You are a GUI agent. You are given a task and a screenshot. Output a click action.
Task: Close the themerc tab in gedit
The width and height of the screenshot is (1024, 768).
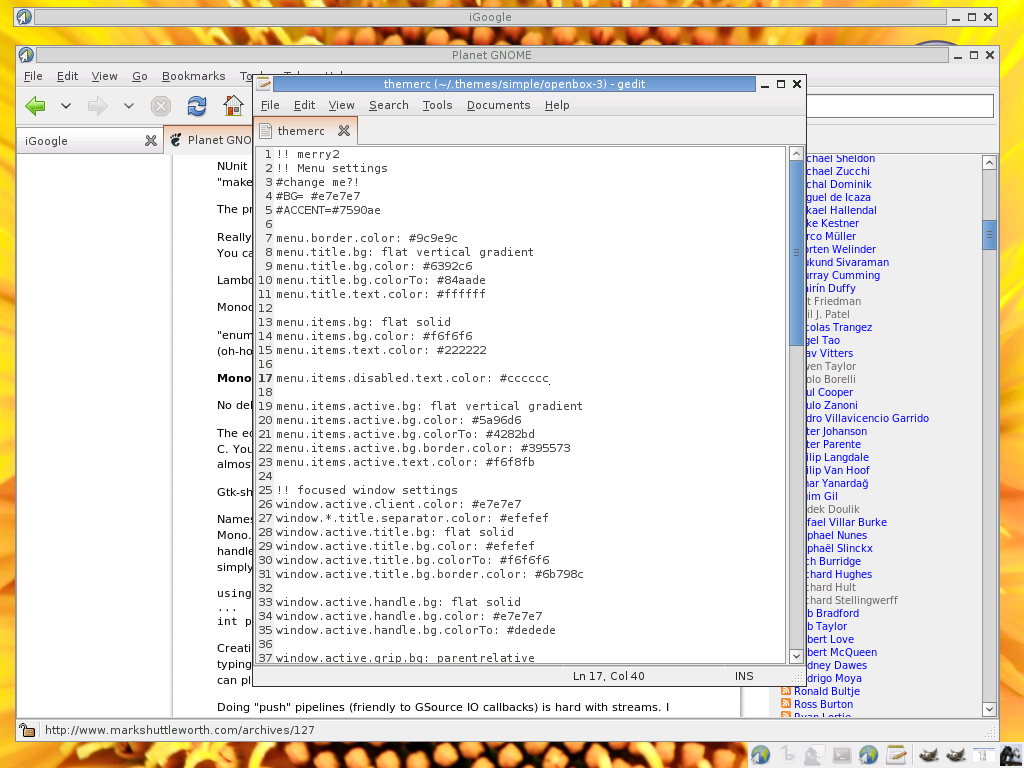[x=344, y=131]
